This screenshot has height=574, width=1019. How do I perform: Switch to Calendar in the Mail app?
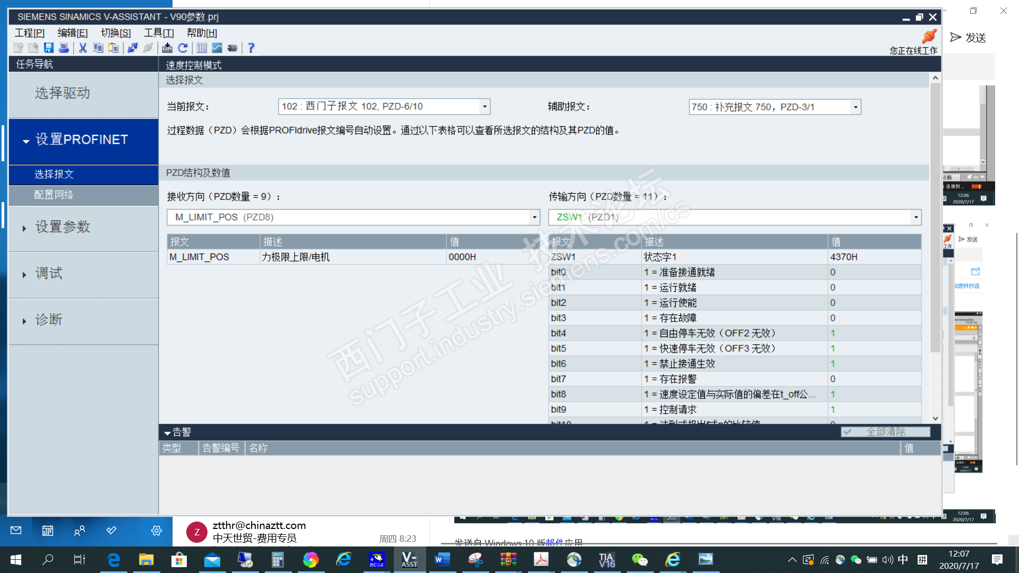[x=47, y=530]
